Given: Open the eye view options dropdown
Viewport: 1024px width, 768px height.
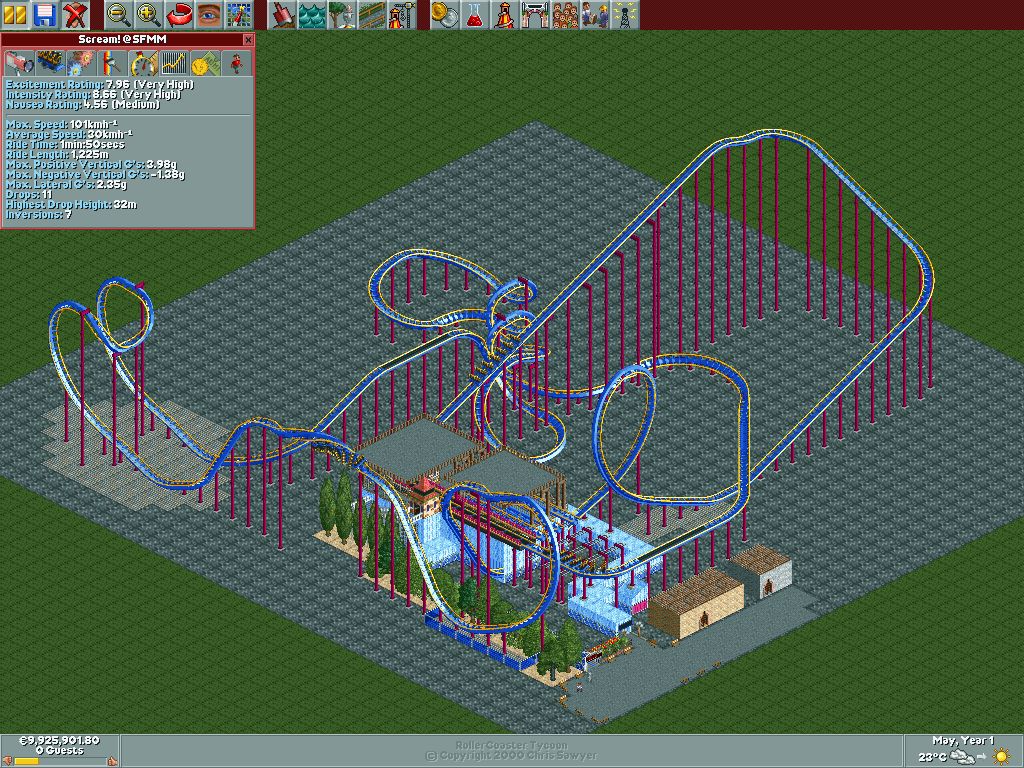Looking at the screenshot, I should pyautogui.click(x=208, y=14).
